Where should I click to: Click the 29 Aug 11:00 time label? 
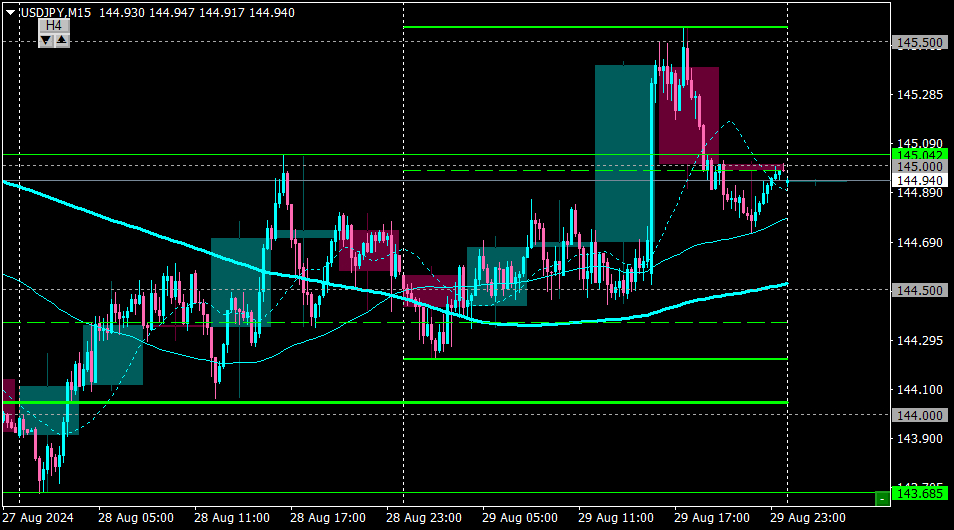click(616, 518)
